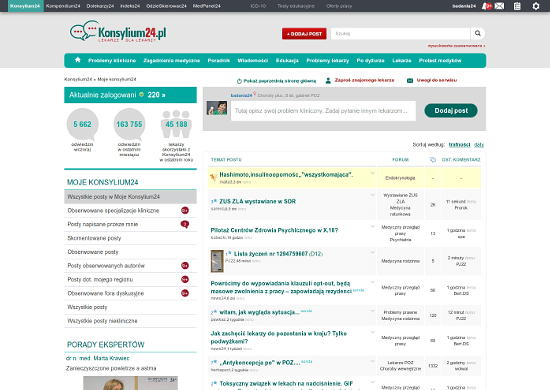The image size is (550, 390).
Task: Go to home icon in navigation bar
Action: [x=78, y=60]
